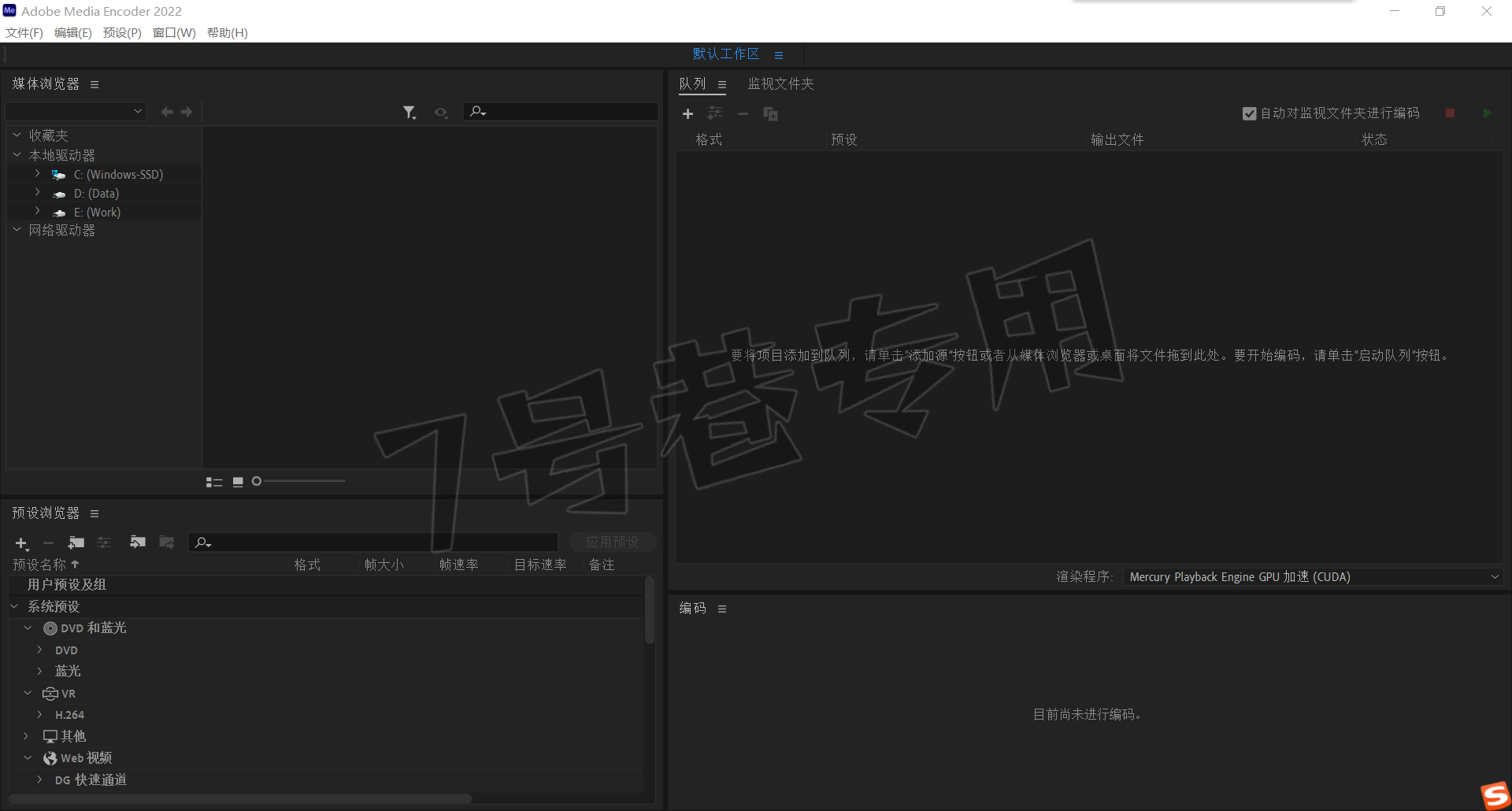Image resolution: width=1512 pixels, height=811 pixels.
Task: Collapse the 收藏夹 tree node
Action: coord(17,135)
